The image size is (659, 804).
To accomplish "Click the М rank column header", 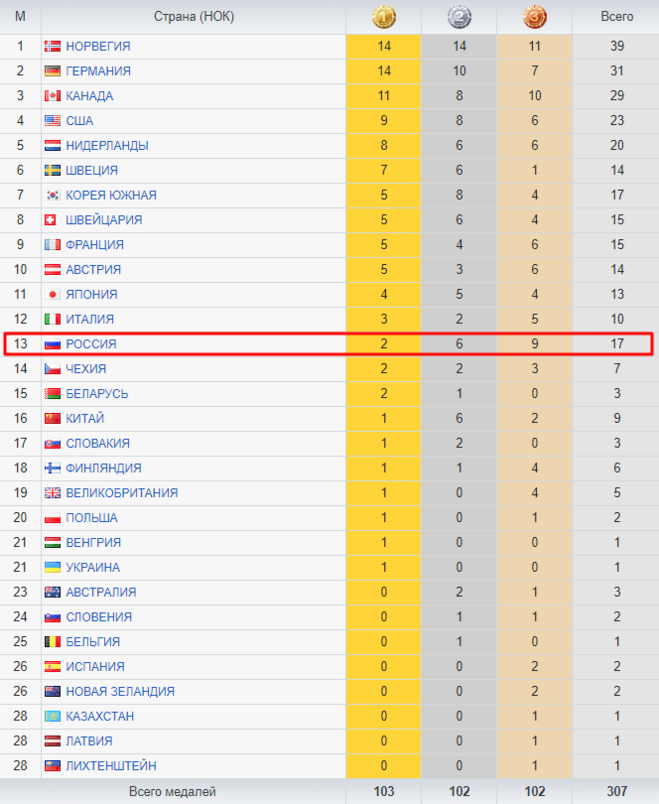I will 20,17.
